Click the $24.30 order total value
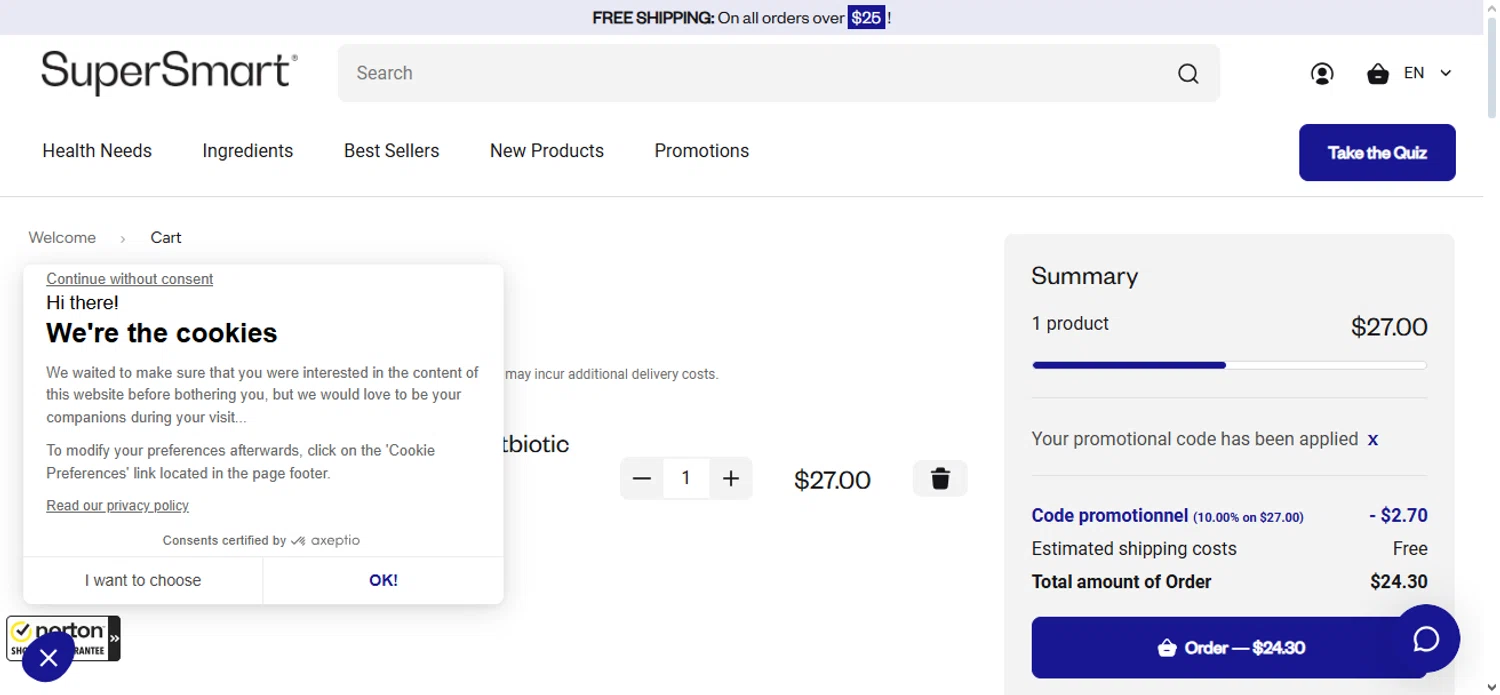Viewport: 1500px width, 695px height. (x=1399, y=582)
